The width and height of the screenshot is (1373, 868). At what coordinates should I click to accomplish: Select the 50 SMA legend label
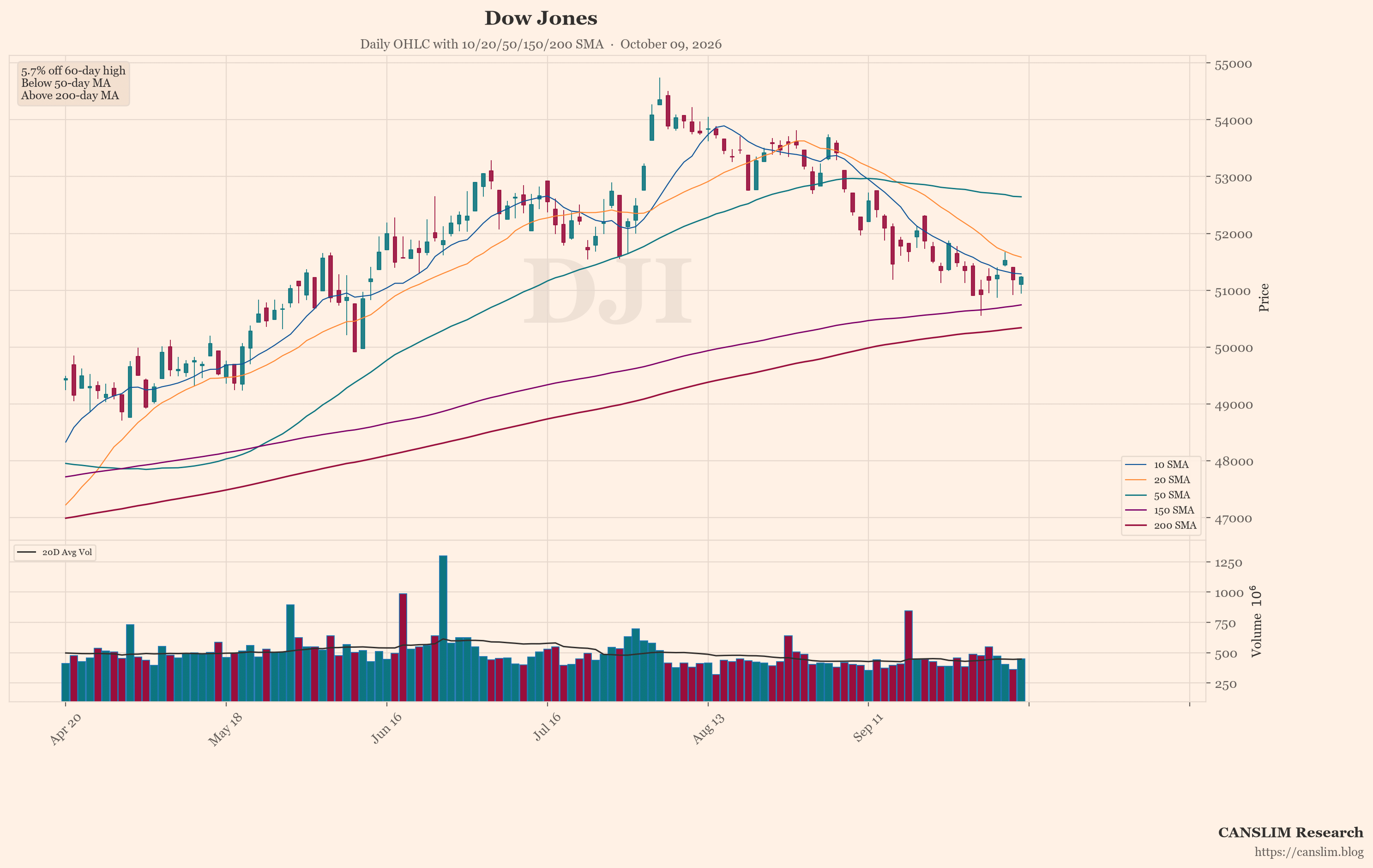1172,495
